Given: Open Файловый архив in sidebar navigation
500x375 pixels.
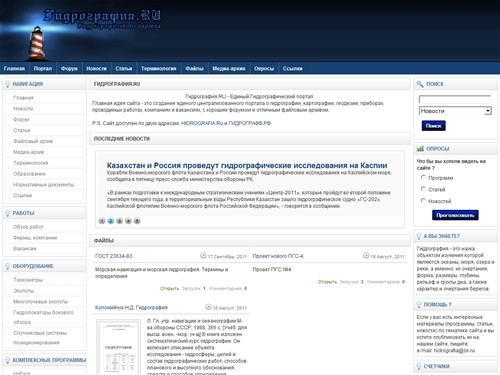Looking at the screenshot, I should [x=33, y=141].
